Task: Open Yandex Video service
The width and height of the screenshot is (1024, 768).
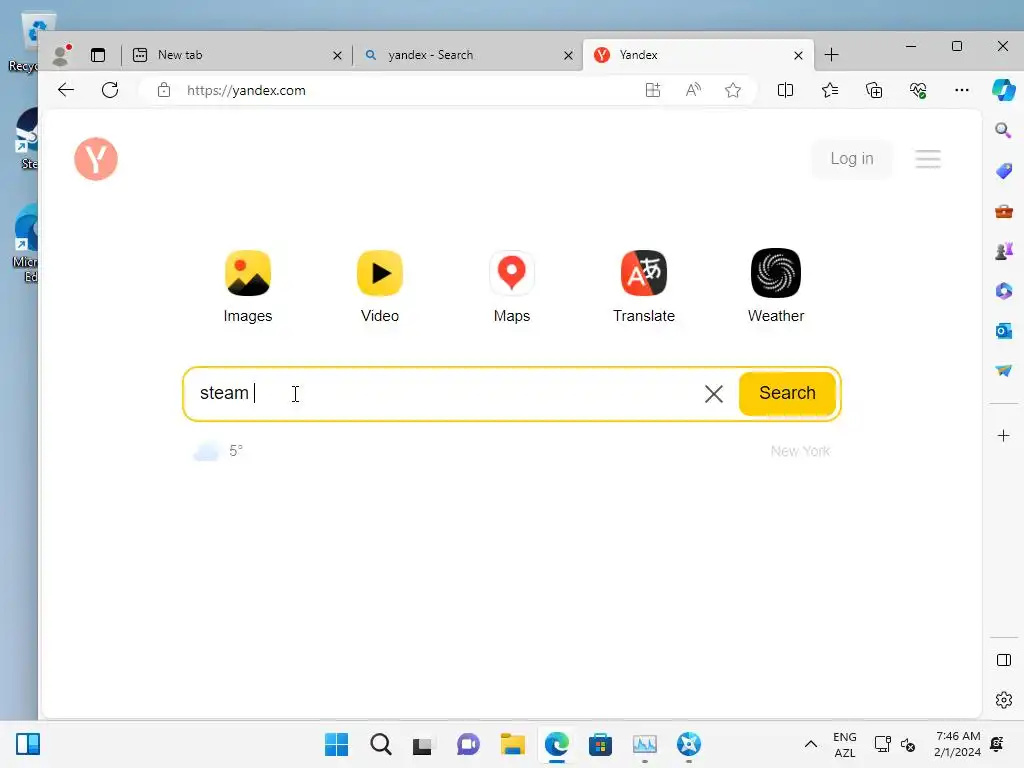Action: tap(379, 286)
